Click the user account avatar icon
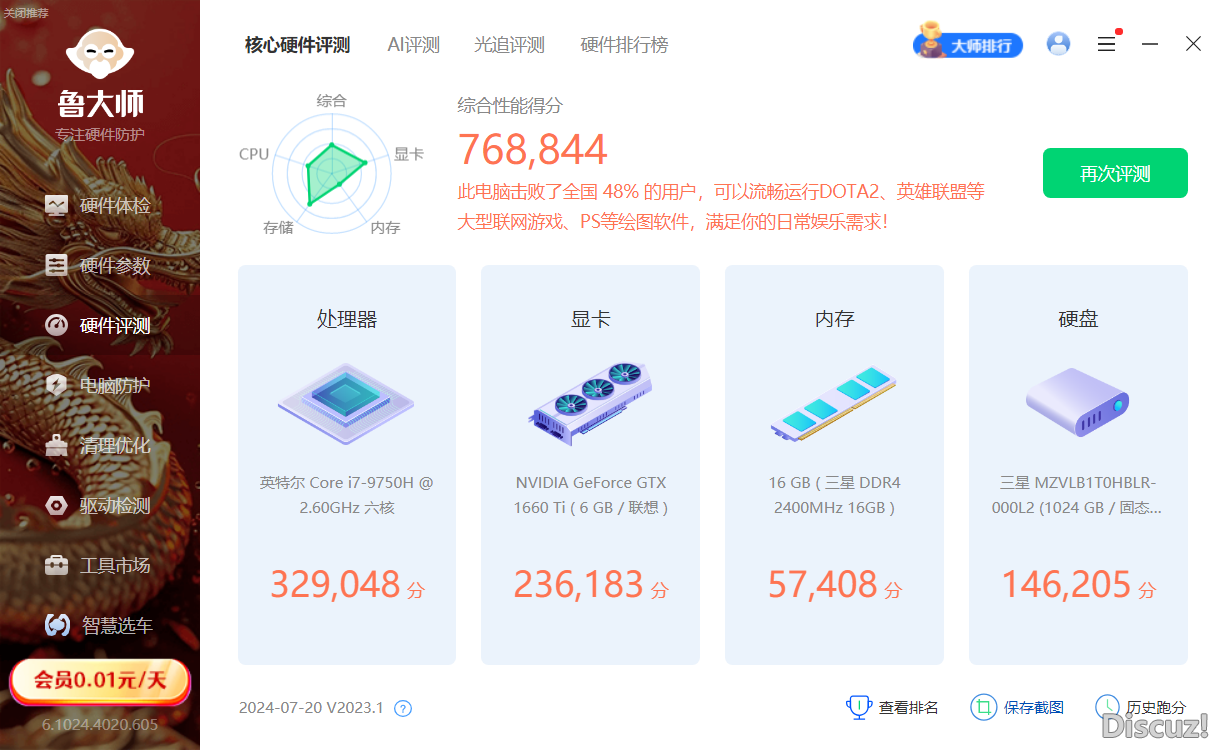 [1058, 44]
